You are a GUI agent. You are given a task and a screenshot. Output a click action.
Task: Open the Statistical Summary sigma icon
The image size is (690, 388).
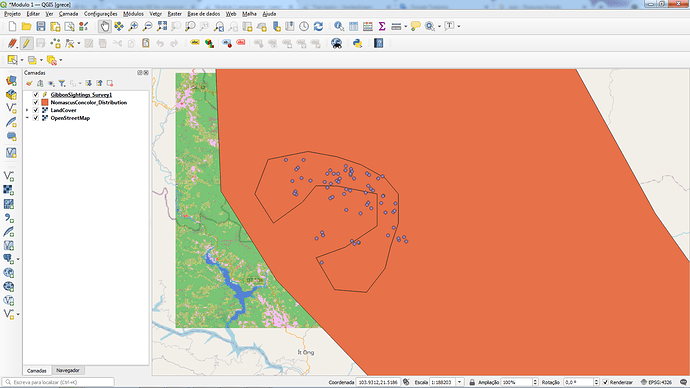coord(382,26)
